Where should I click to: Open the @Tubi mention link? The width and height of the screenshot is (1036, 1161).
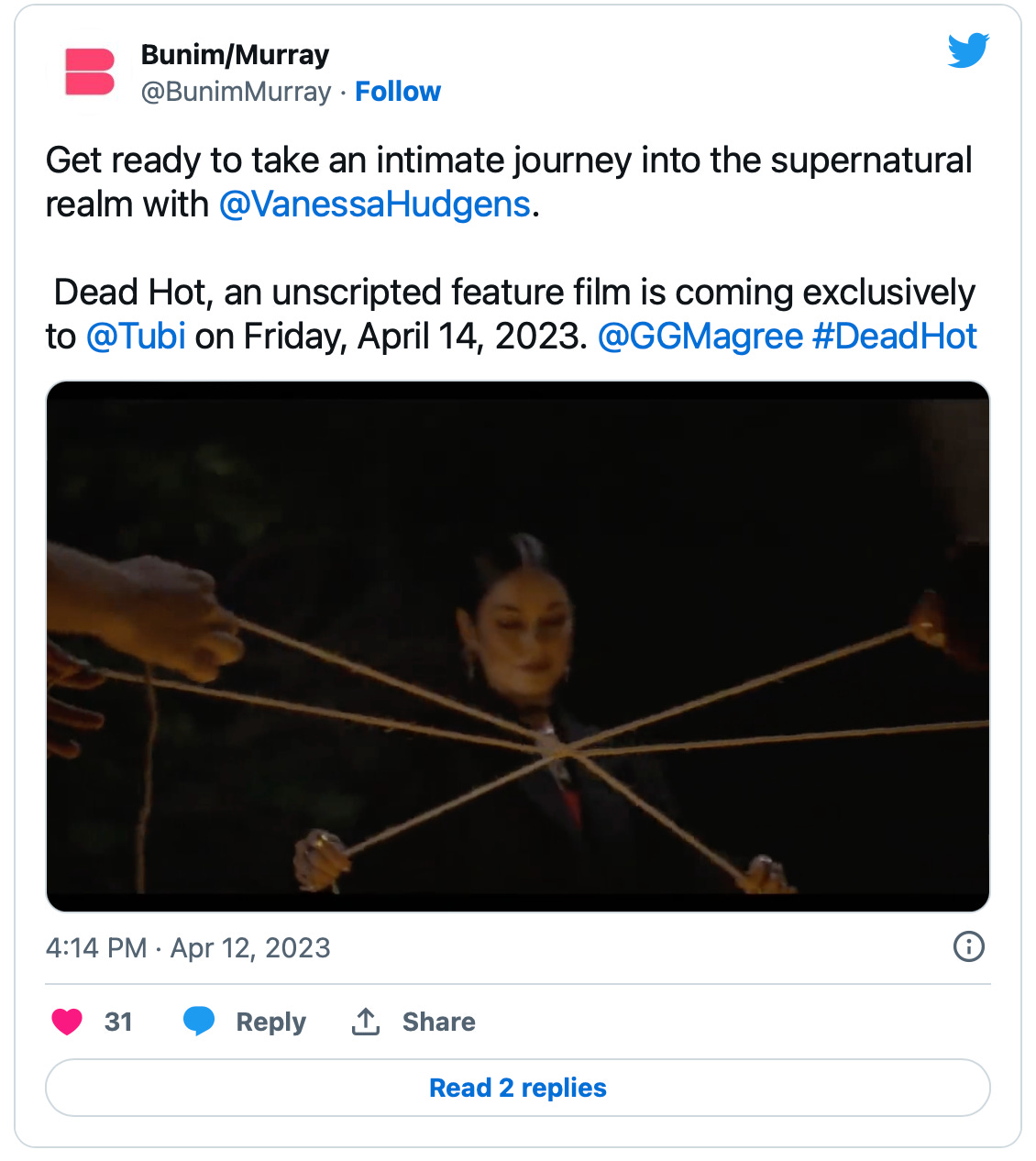pos(136,336)
